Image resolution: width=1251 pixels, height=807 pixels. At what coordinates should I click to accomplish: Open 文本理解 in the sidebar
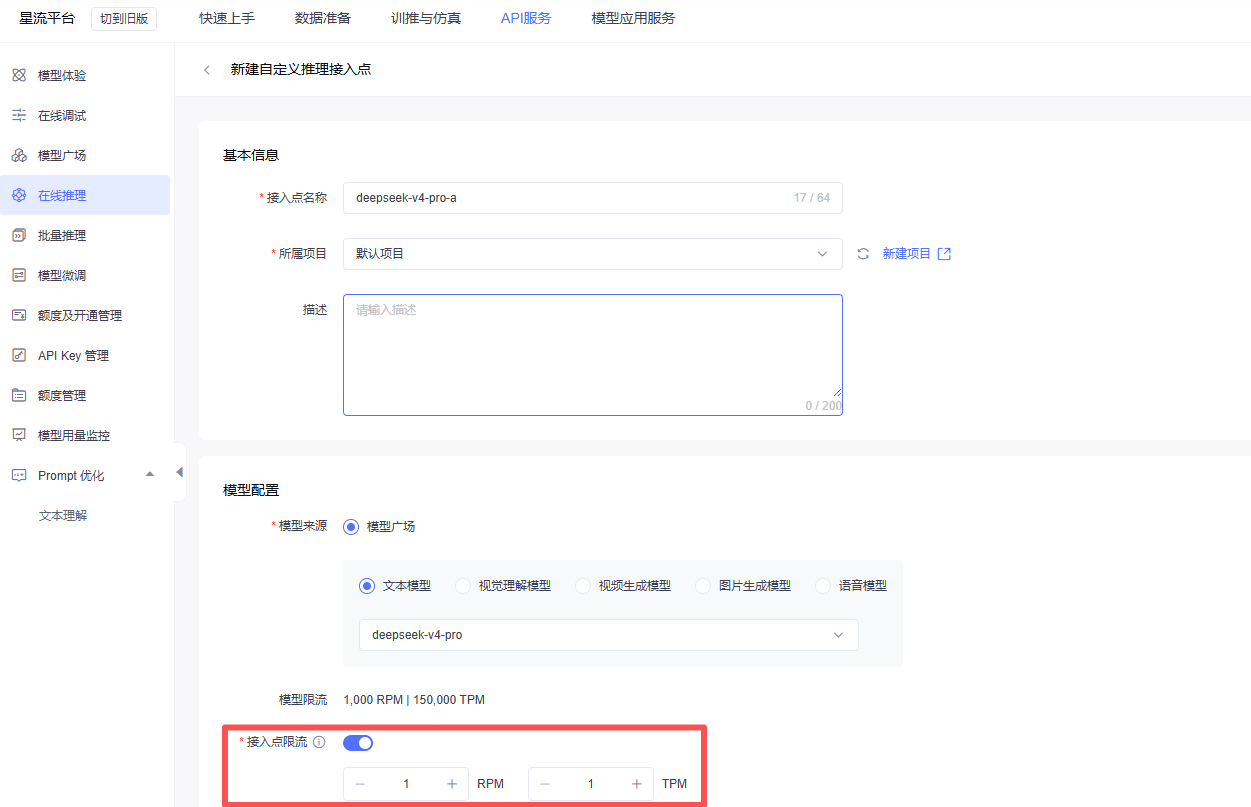tap(63, 516)
